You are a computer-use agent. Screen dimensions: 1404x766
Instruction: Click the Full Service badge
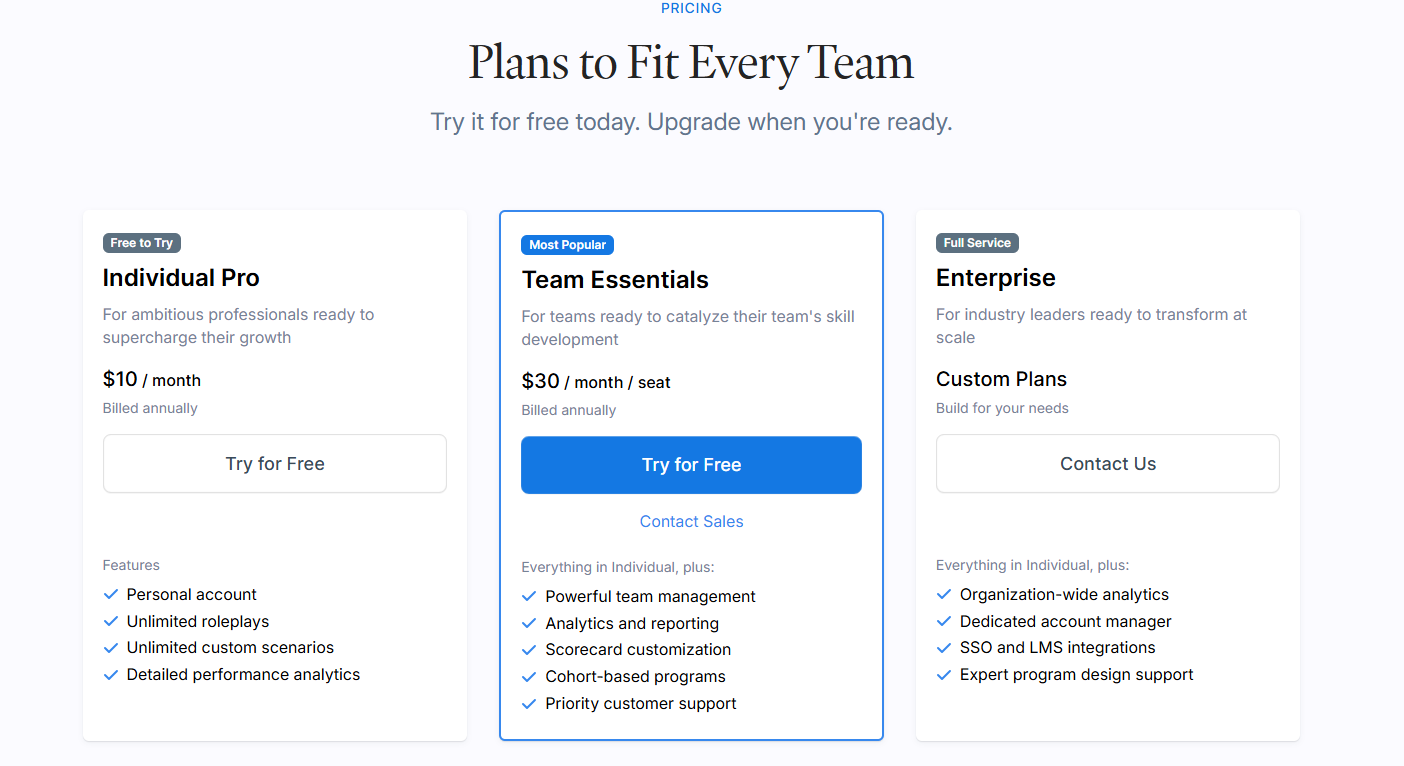pos(977,243)
